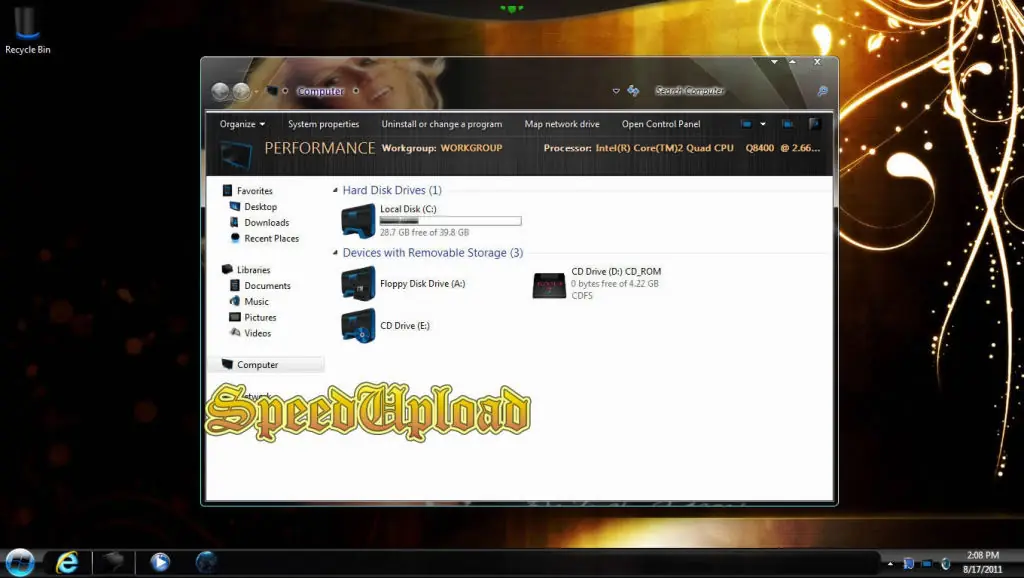Click Open Control Panel
The width and height of the screenshot is (1024, 578).
coord(661,124)
